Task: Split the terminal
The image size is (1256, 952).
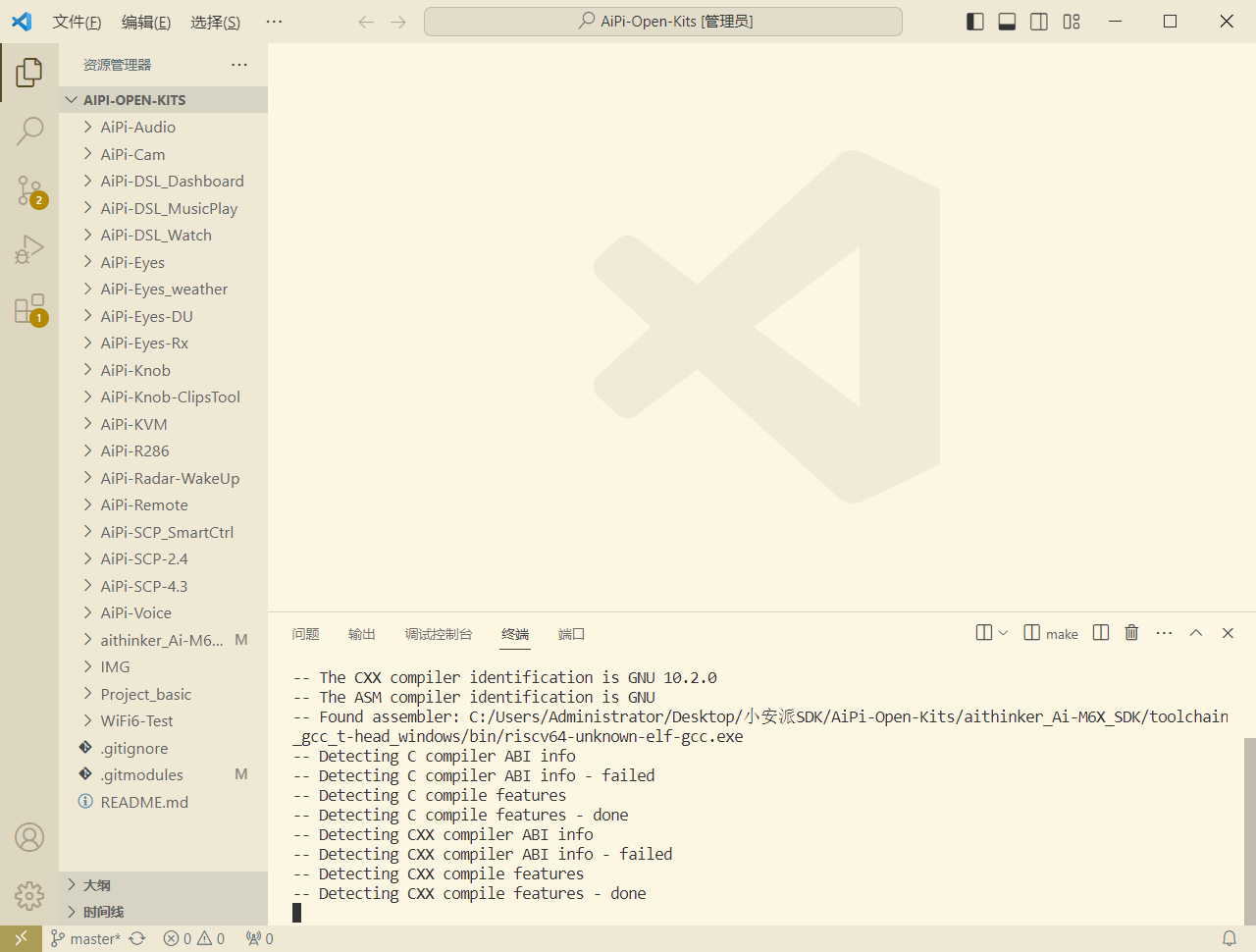Action: point(1101,633)
